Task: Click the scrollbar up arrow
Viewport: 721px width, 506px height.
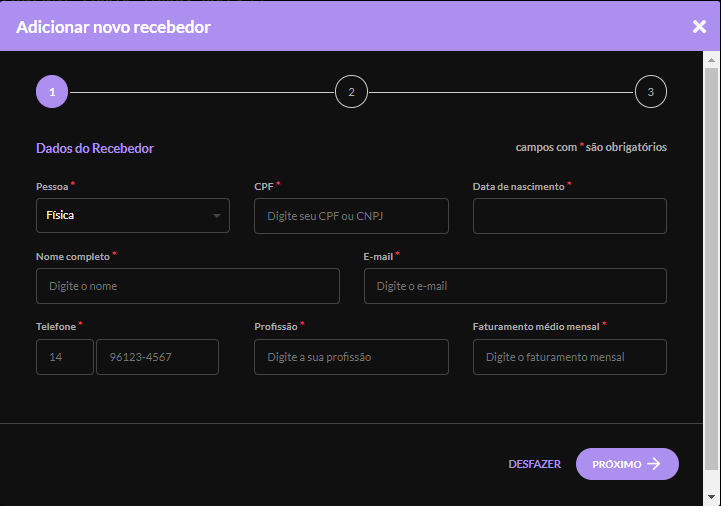Action: 711,60
